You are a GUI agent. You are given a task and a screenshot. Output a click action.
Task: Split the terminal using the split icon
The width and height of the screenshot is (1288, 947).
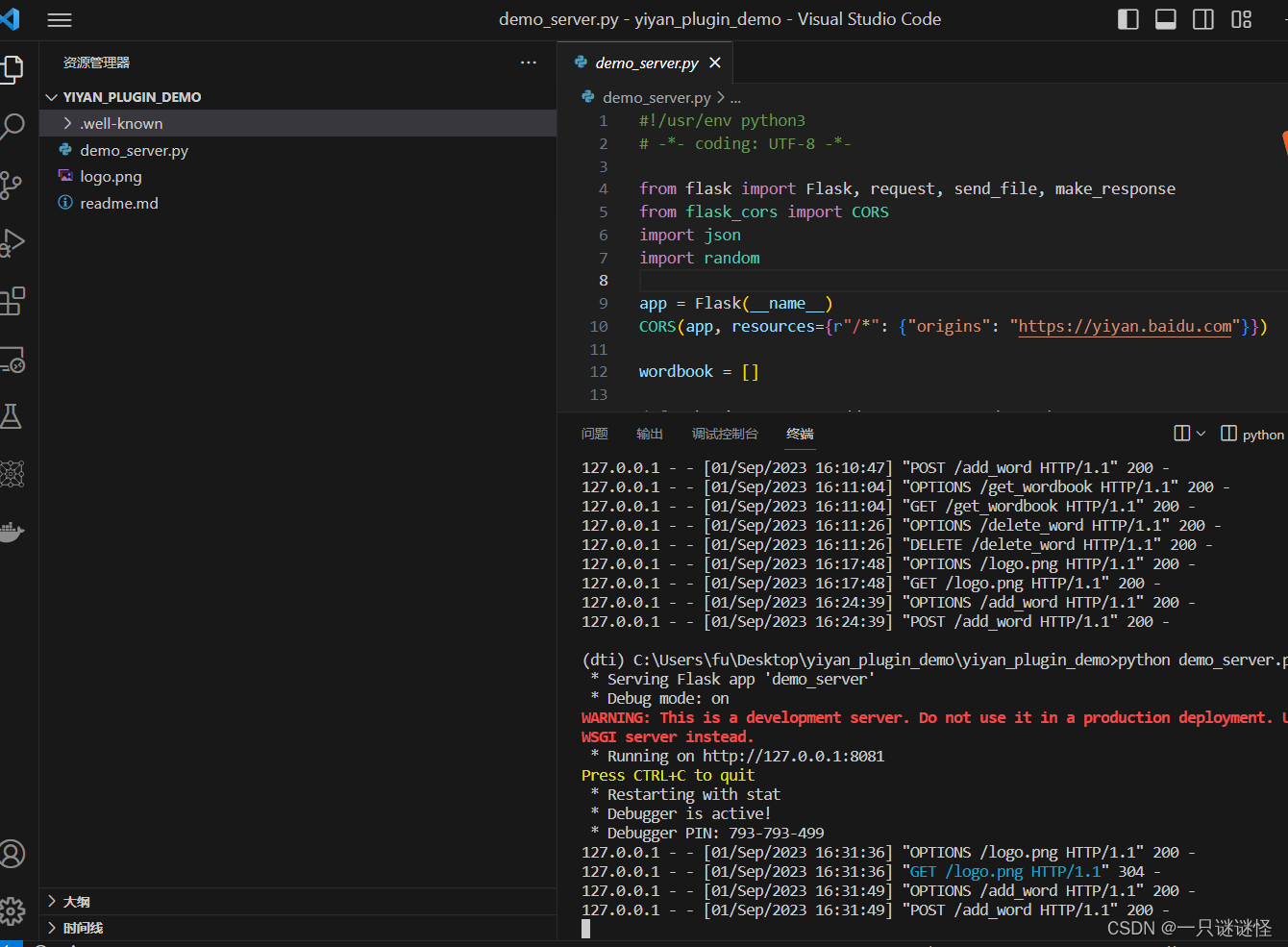coord(1182,434)
